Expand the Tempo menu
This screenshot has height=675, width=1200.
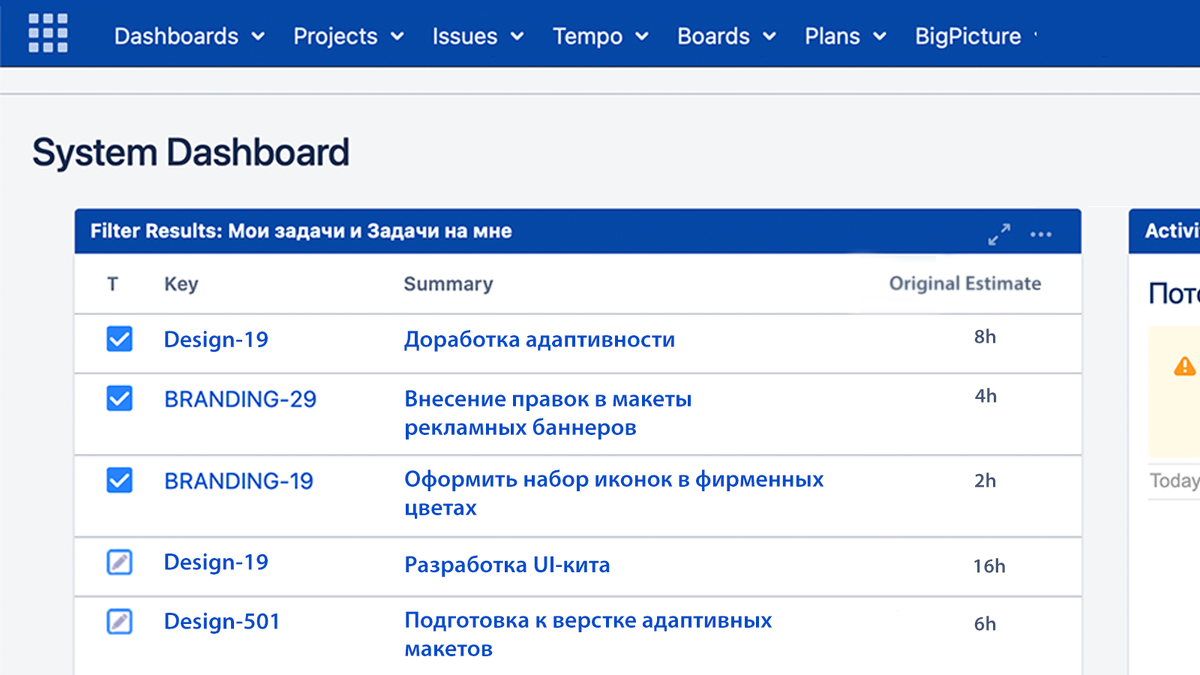click(601, 36)
